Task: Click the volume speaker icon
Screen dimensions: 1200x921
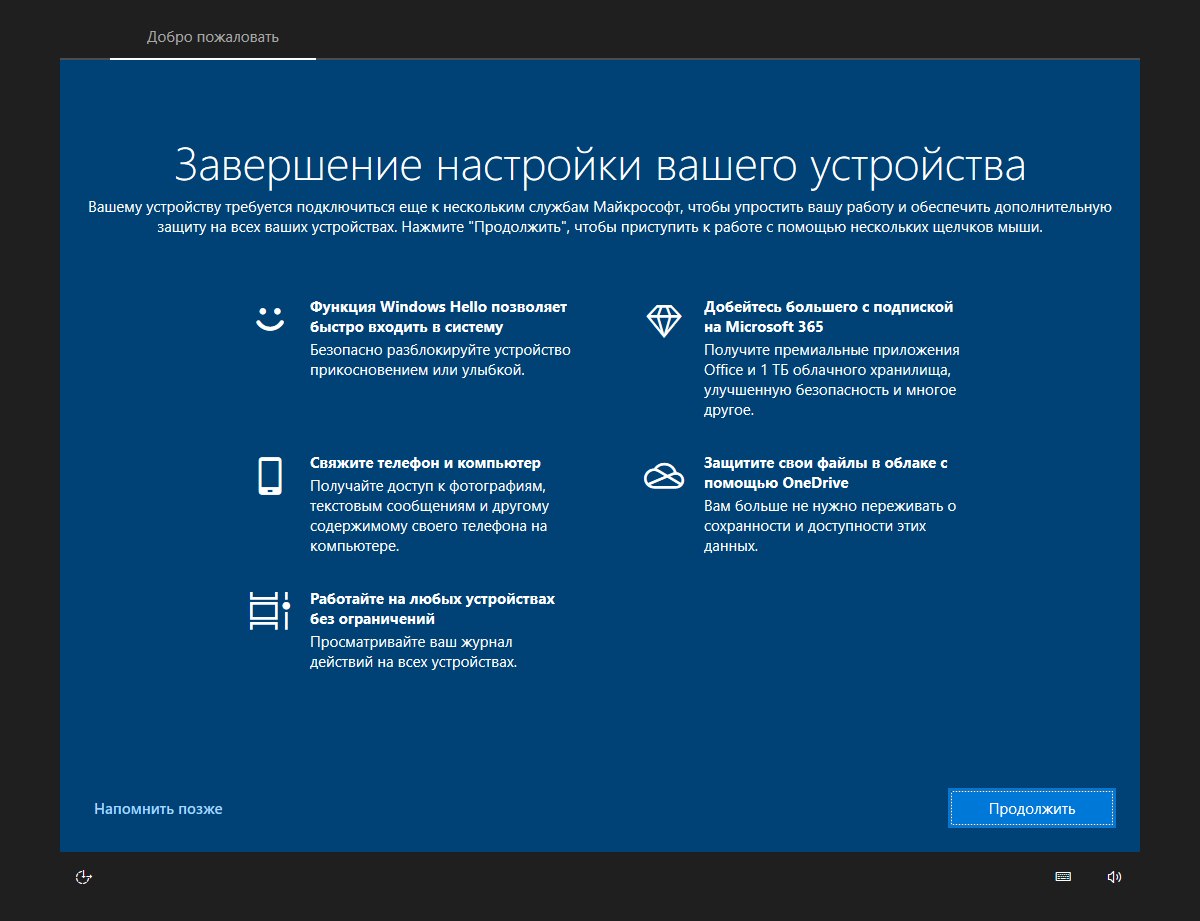Action: point(1115,877)
